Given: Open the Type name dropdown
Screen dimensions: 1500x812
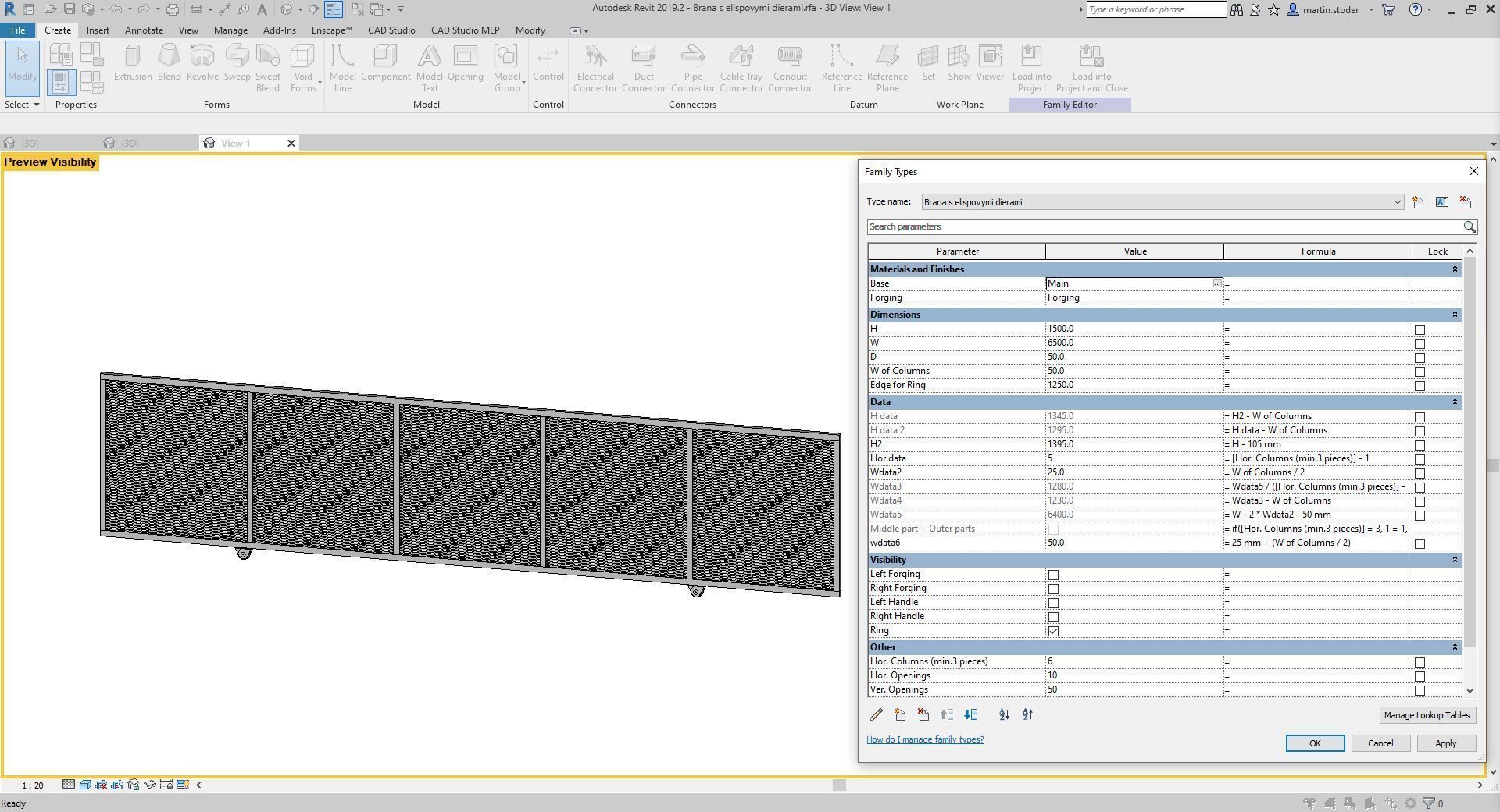Looking at the screenshot, I should point(1397,202).
